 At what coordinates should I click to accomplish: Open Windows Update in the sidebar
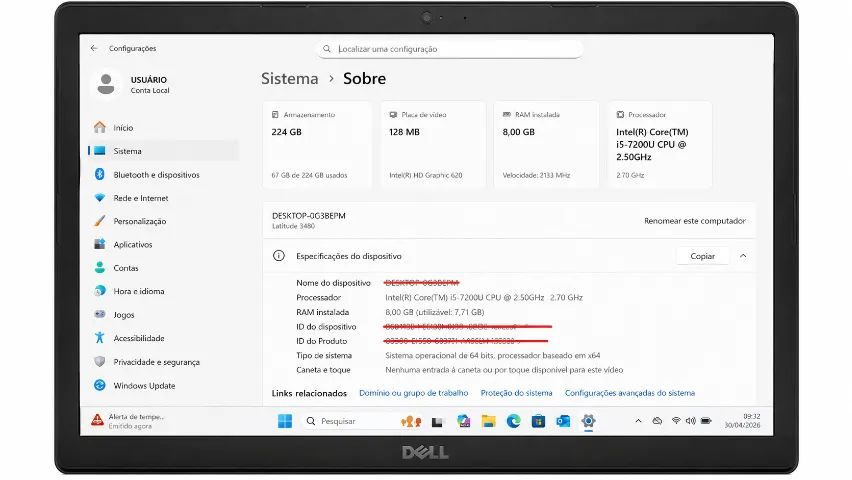pos(163,385)
